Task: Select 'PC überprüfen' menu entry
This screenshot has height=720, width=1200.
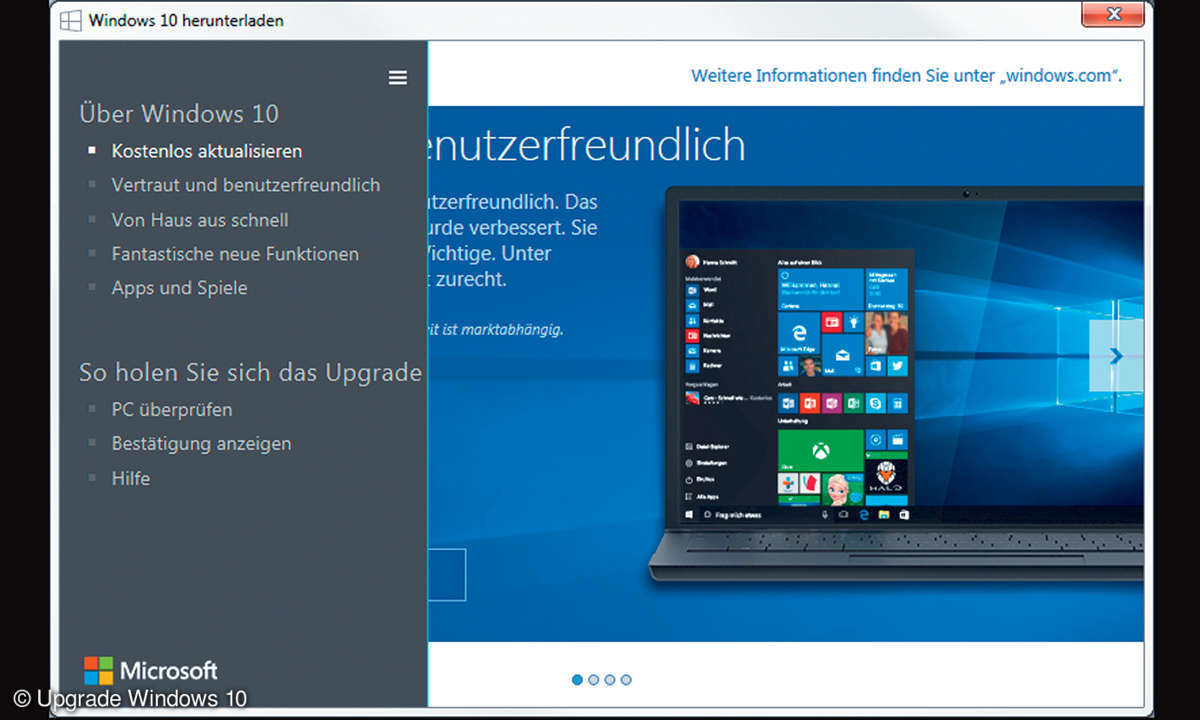Action: (172, 410)
